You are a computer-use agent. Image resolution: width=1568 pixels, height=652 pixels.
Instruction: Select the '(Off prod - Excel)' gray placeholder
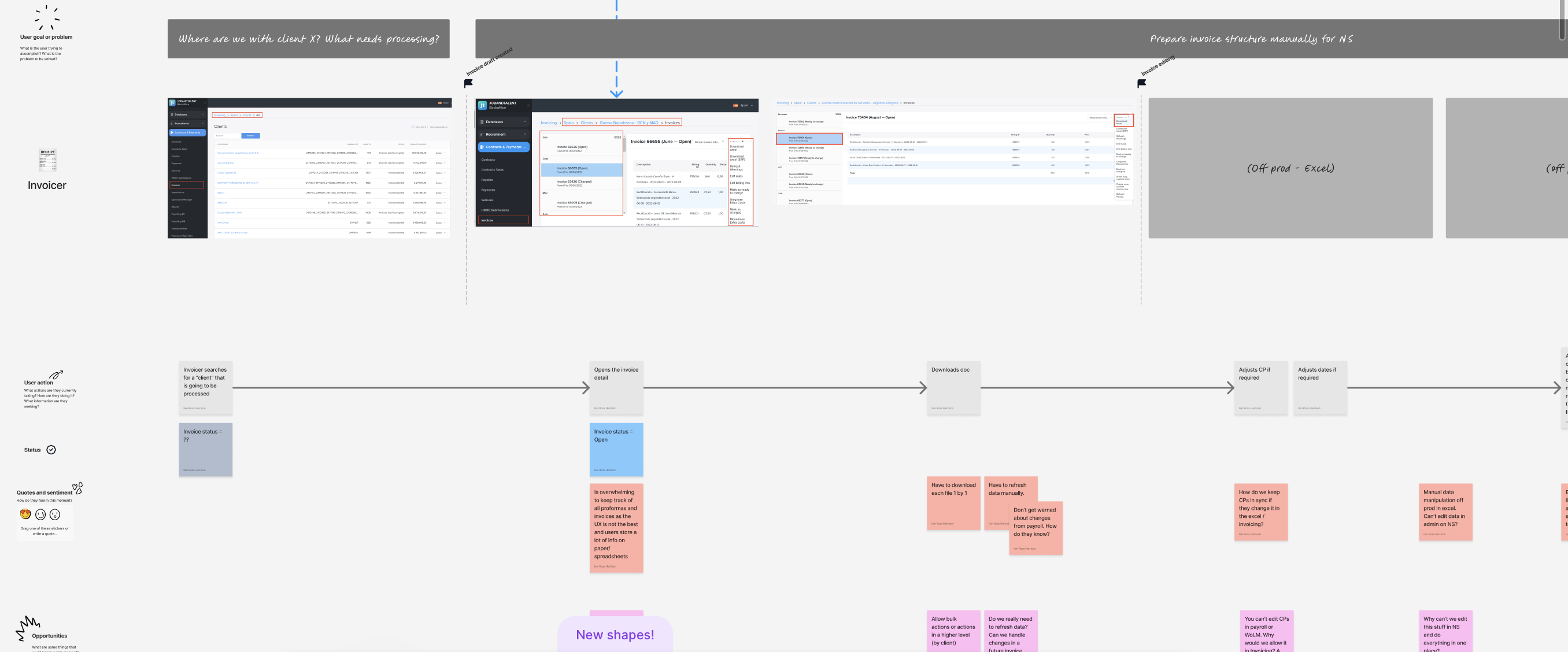1290,168
